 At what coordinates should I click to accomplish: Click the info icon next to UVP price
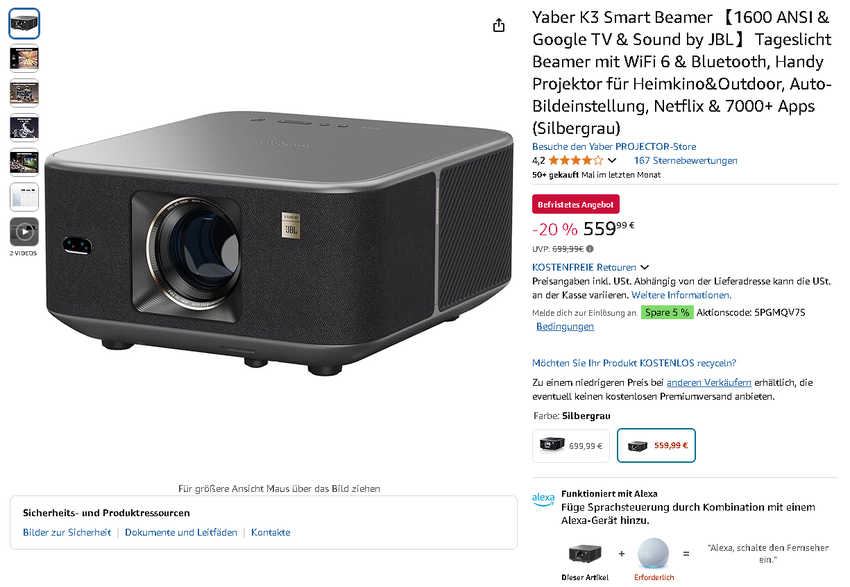point(590,249)
